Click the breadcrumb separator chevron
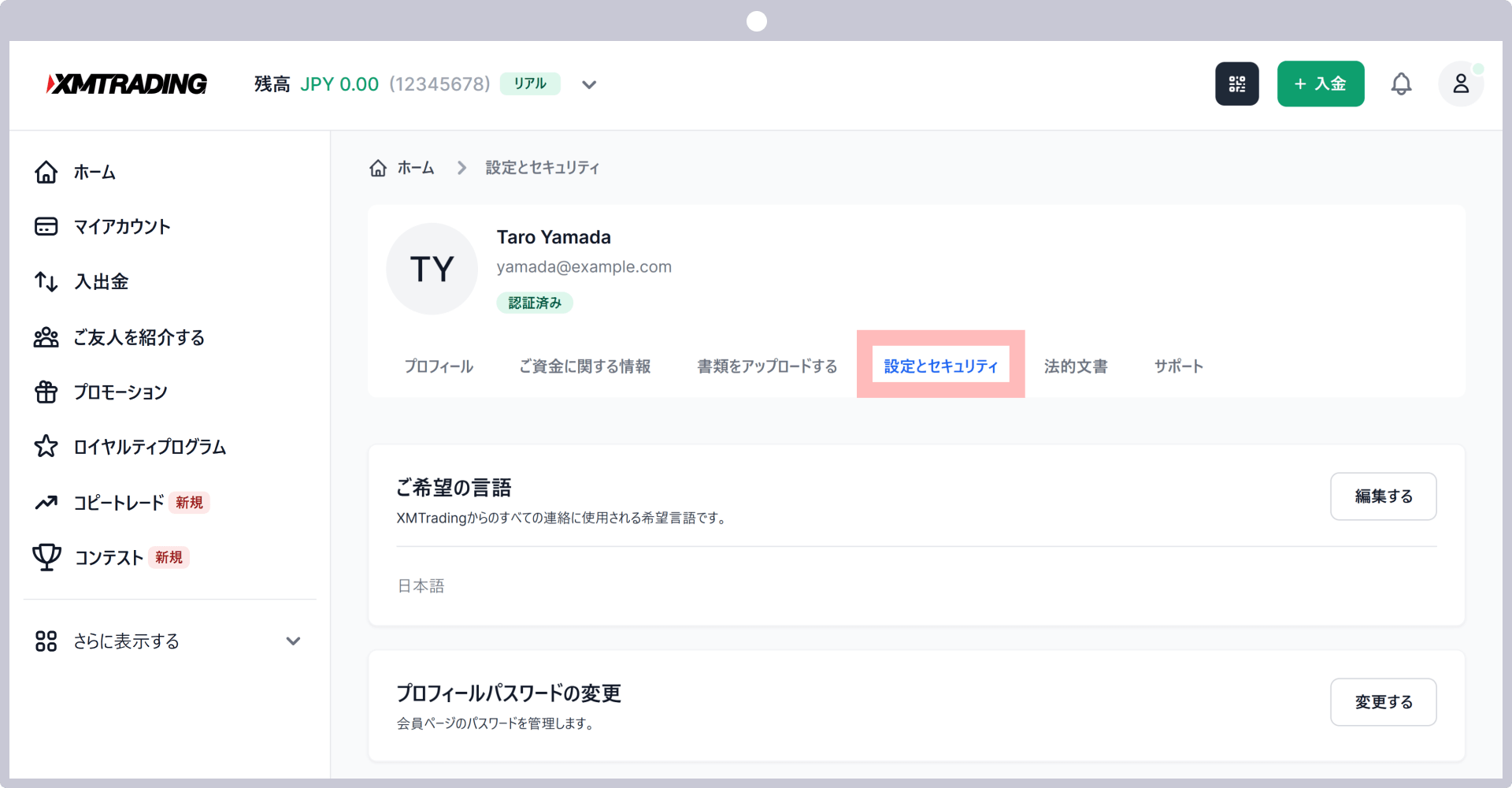Viewport: 1512px width, 788px height. 461,168
